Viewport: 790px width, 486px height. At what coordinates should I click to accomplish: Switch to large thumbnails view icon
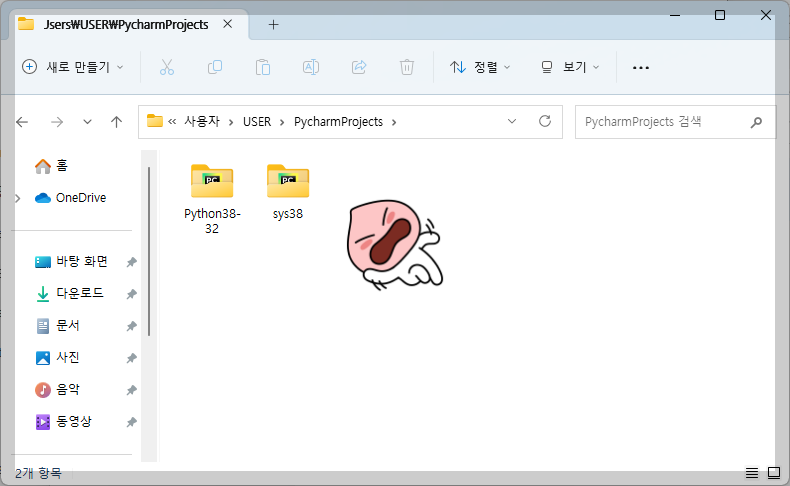point(774,472)
